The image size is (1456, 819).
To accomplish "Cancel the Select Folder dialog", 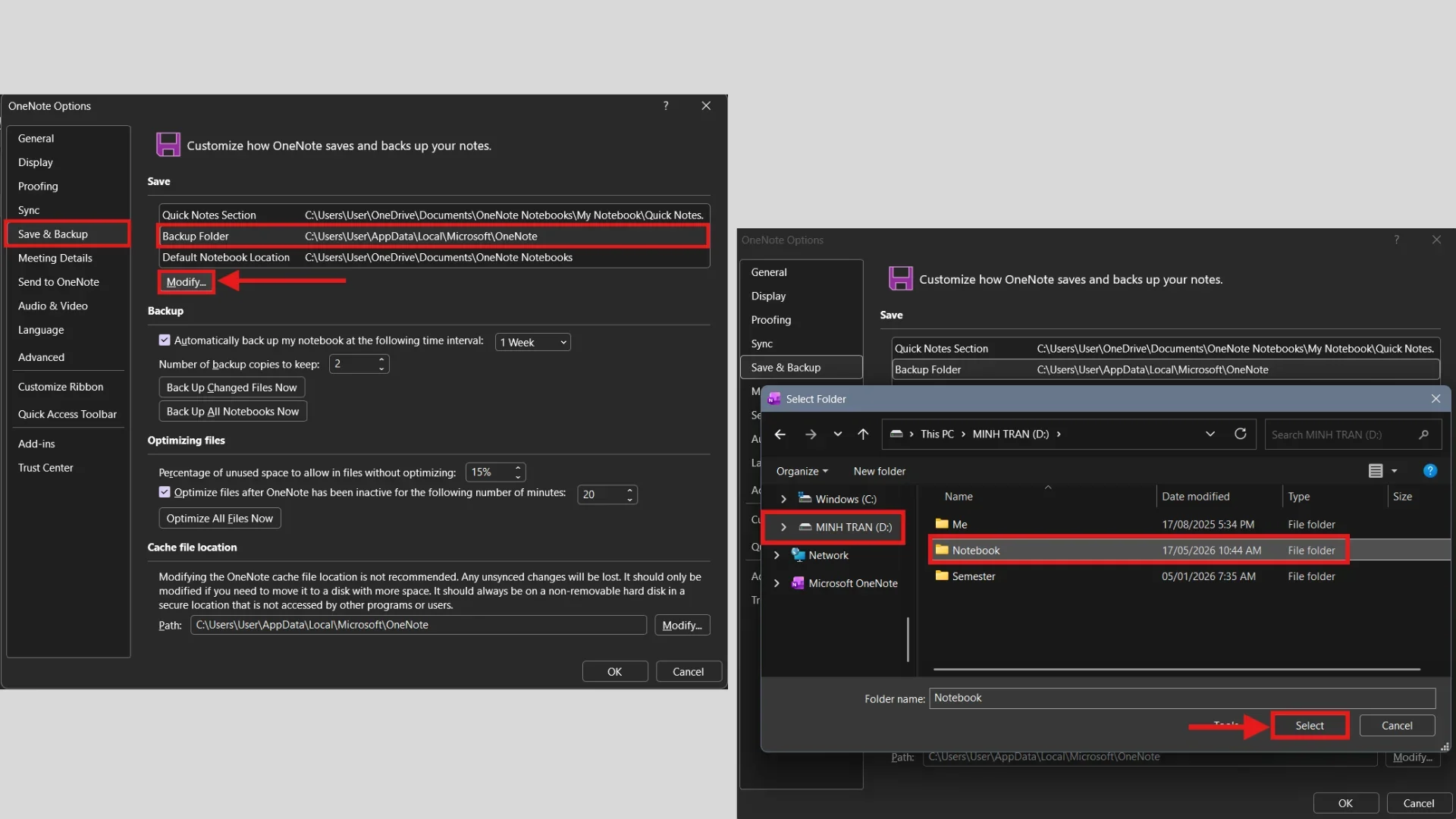I will pos(1397,726).
